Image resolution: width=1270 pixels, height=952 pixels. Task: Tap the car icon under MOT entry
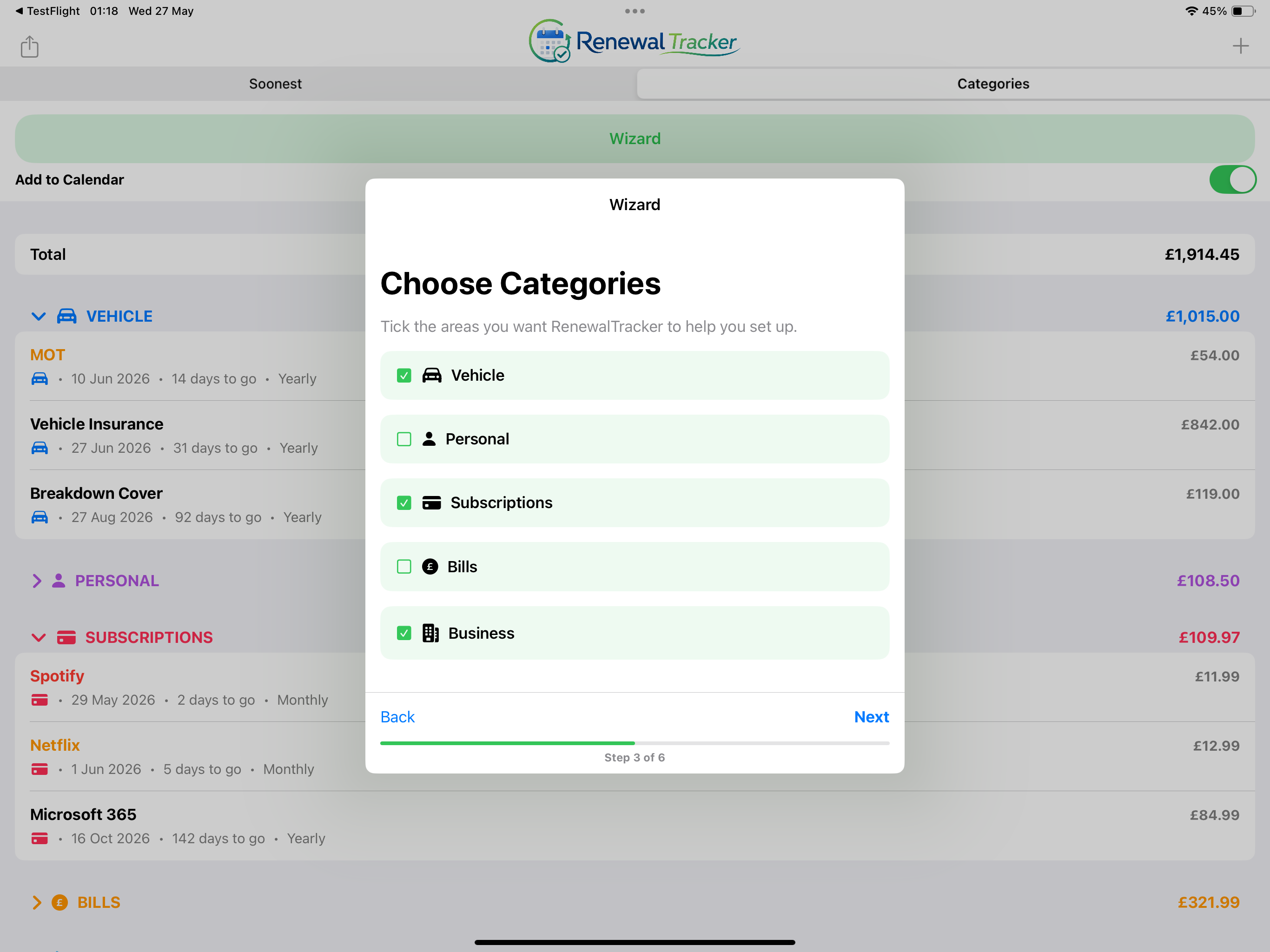tap(40, 378)
